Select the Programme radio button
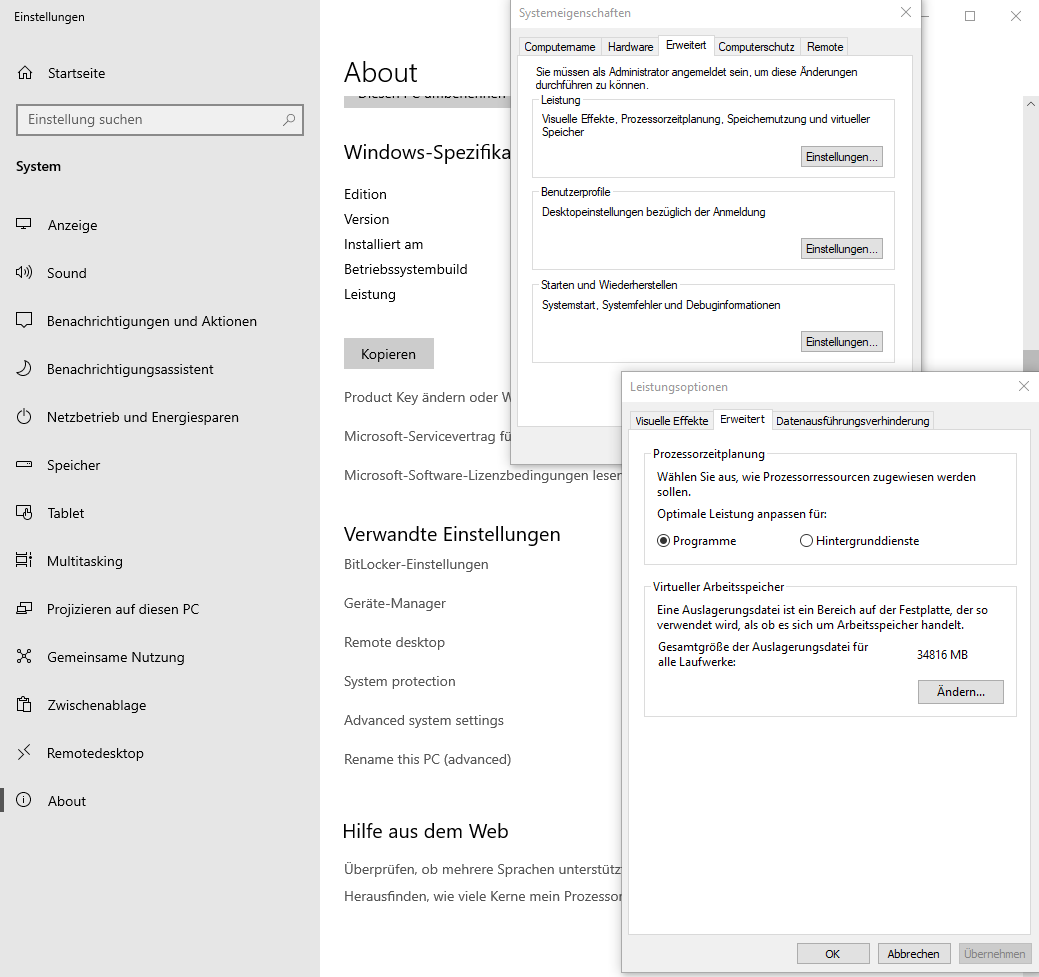 (x=663, y=541)
